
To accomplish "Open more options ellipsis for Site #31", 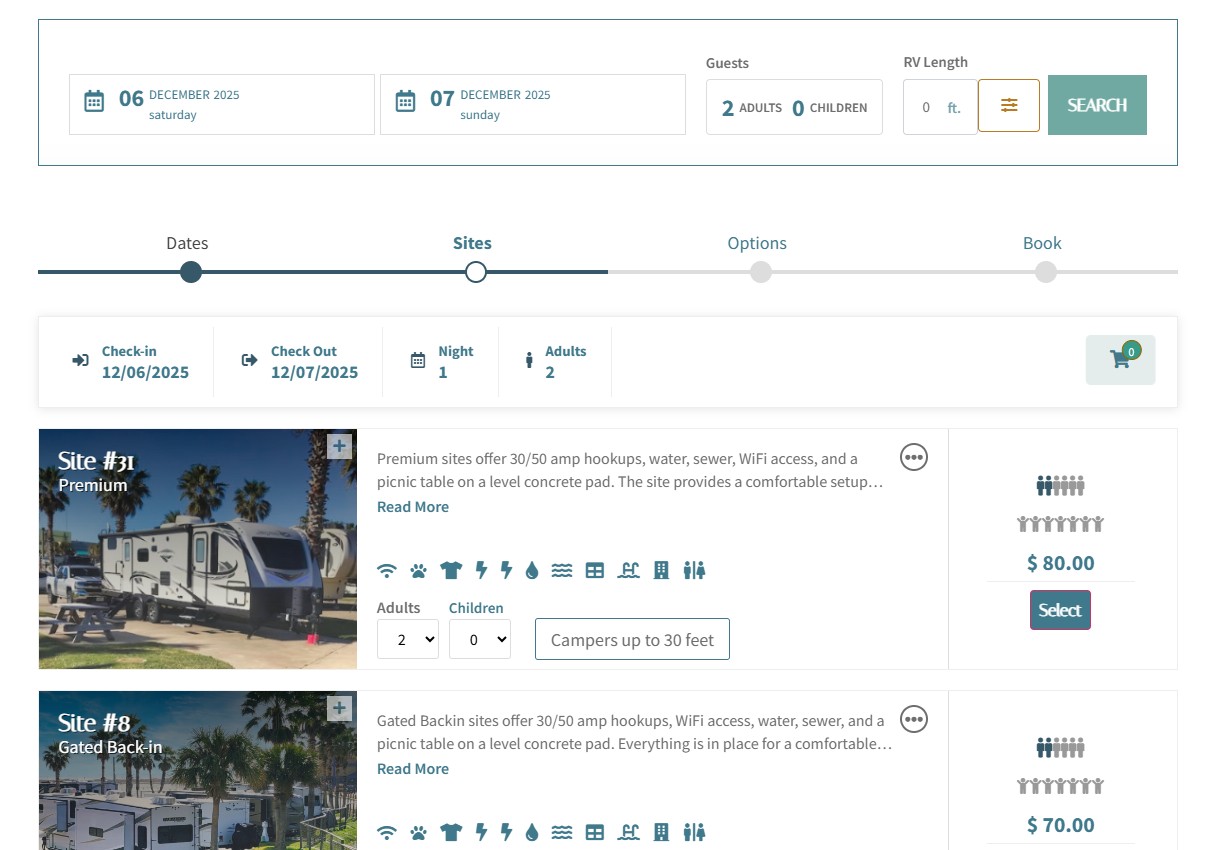I will coord(914,457).
